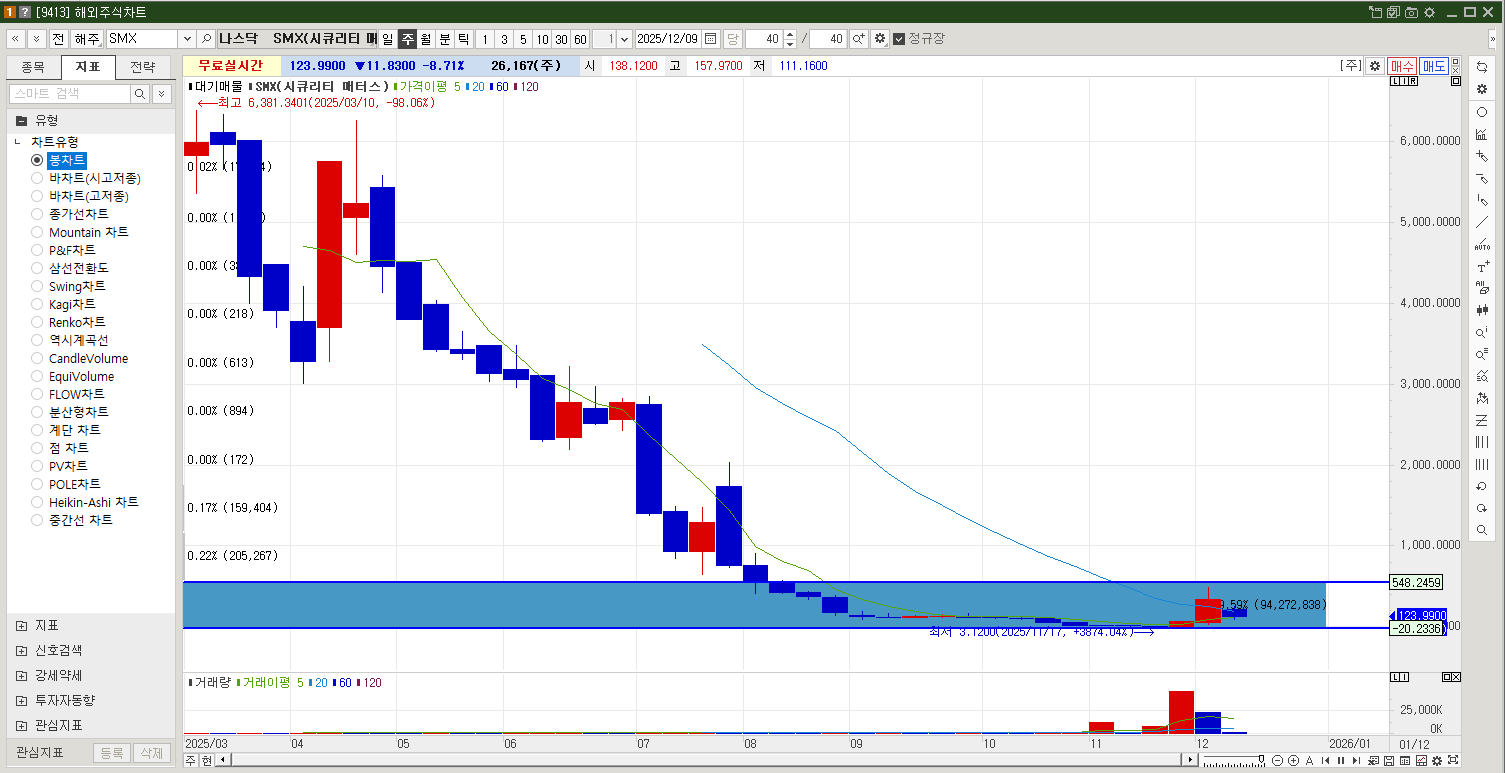The image size is (1505, 773).
Task: Click the blue 매도 sell button
Action: [1434, 66]
